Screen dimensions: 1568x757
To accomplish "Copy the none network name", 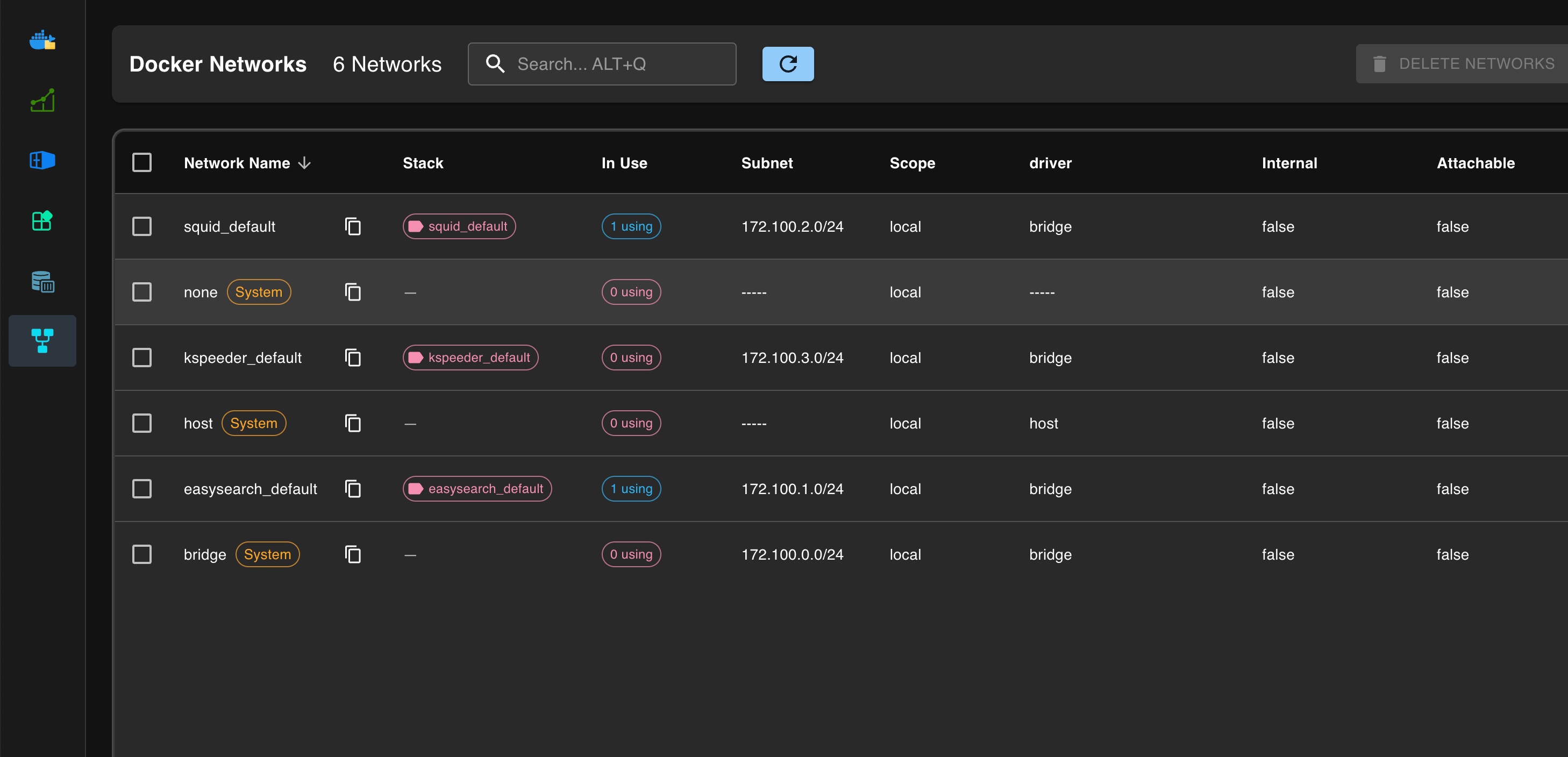I will [353, 292].
